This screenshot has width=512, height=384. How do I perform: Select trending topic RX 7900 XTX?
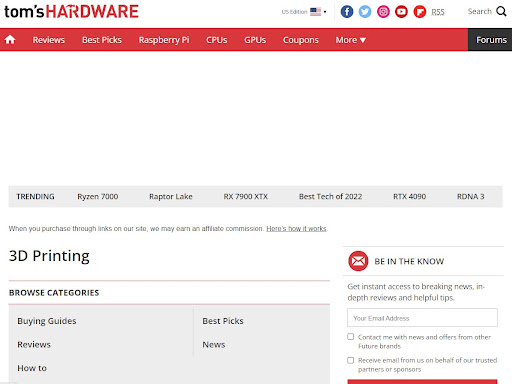point(246,196)
